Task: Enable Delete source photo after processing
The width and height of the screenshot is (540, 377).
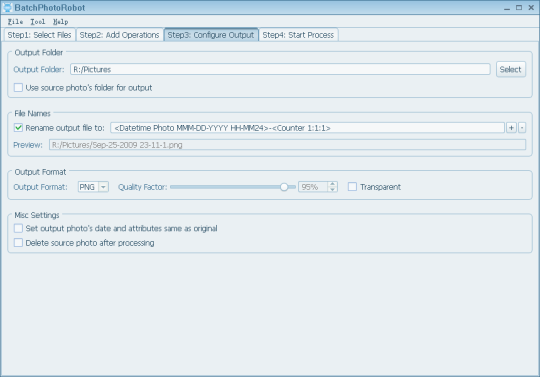Action: (18, 243)
